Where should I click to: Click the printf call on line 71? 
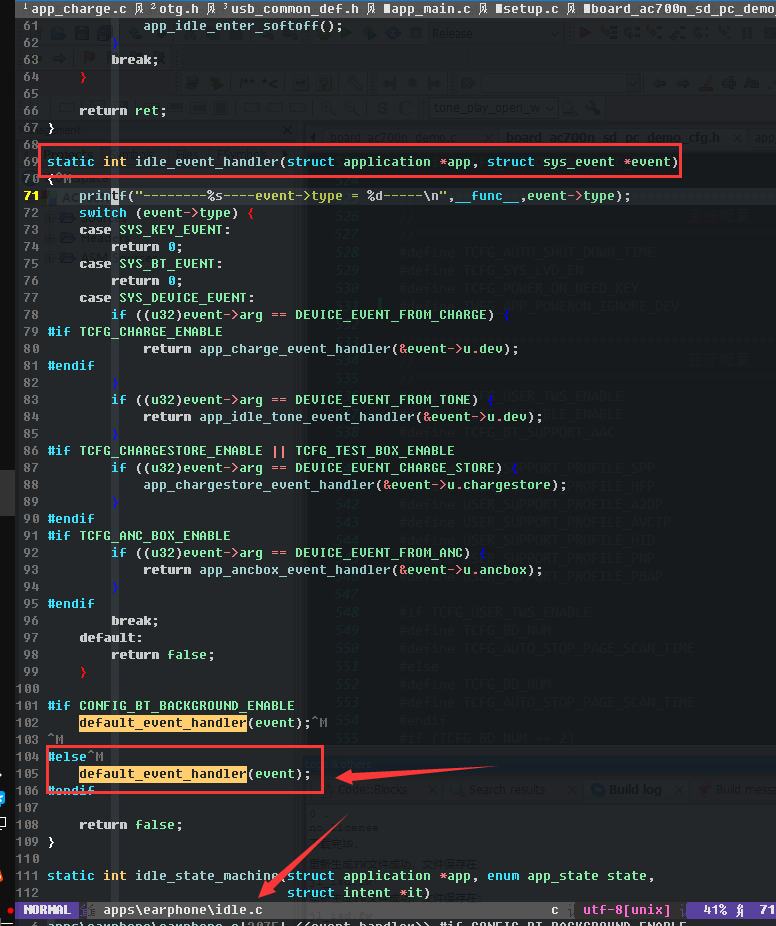[103, 195]
